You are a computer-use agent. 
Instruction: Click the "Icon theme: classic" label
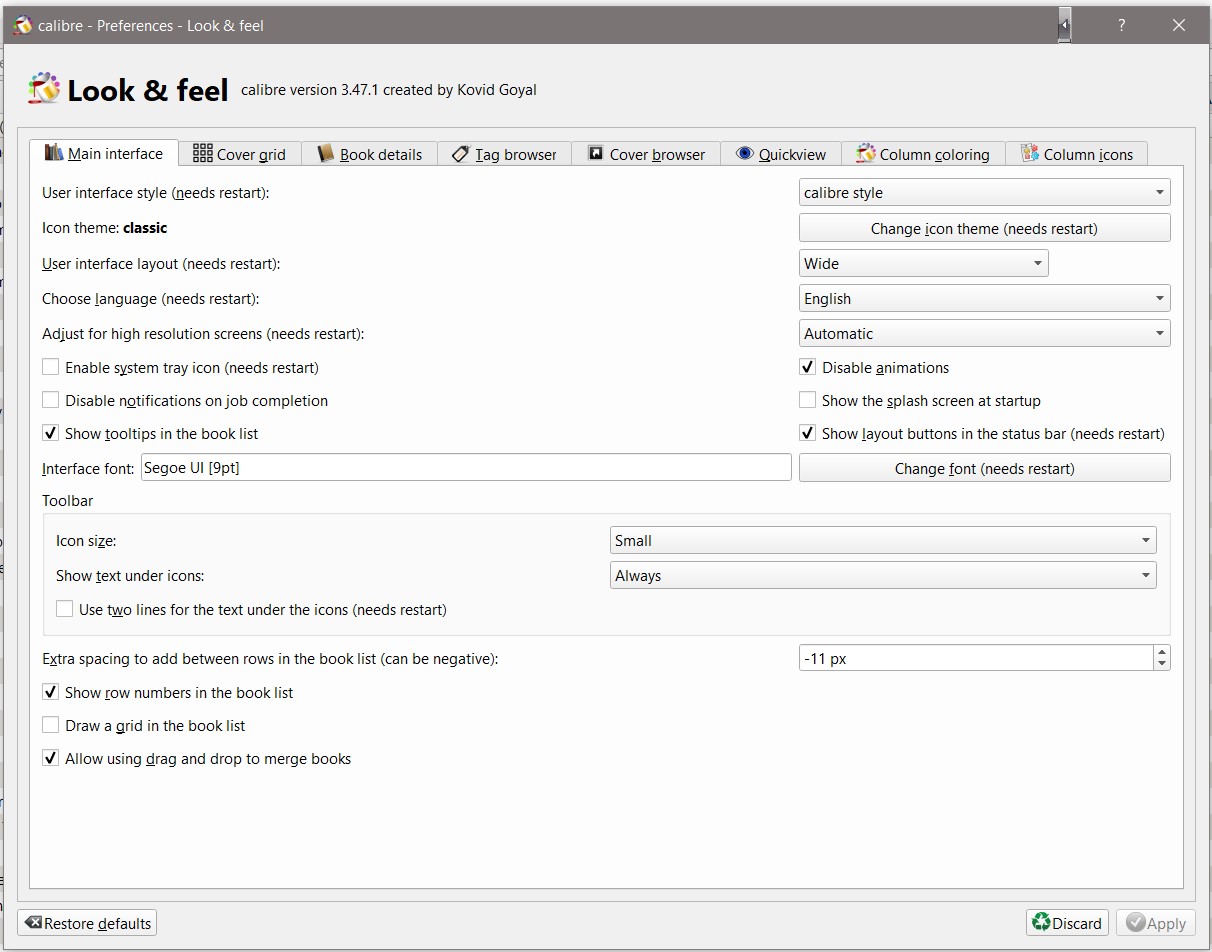(x=105, y=228)
